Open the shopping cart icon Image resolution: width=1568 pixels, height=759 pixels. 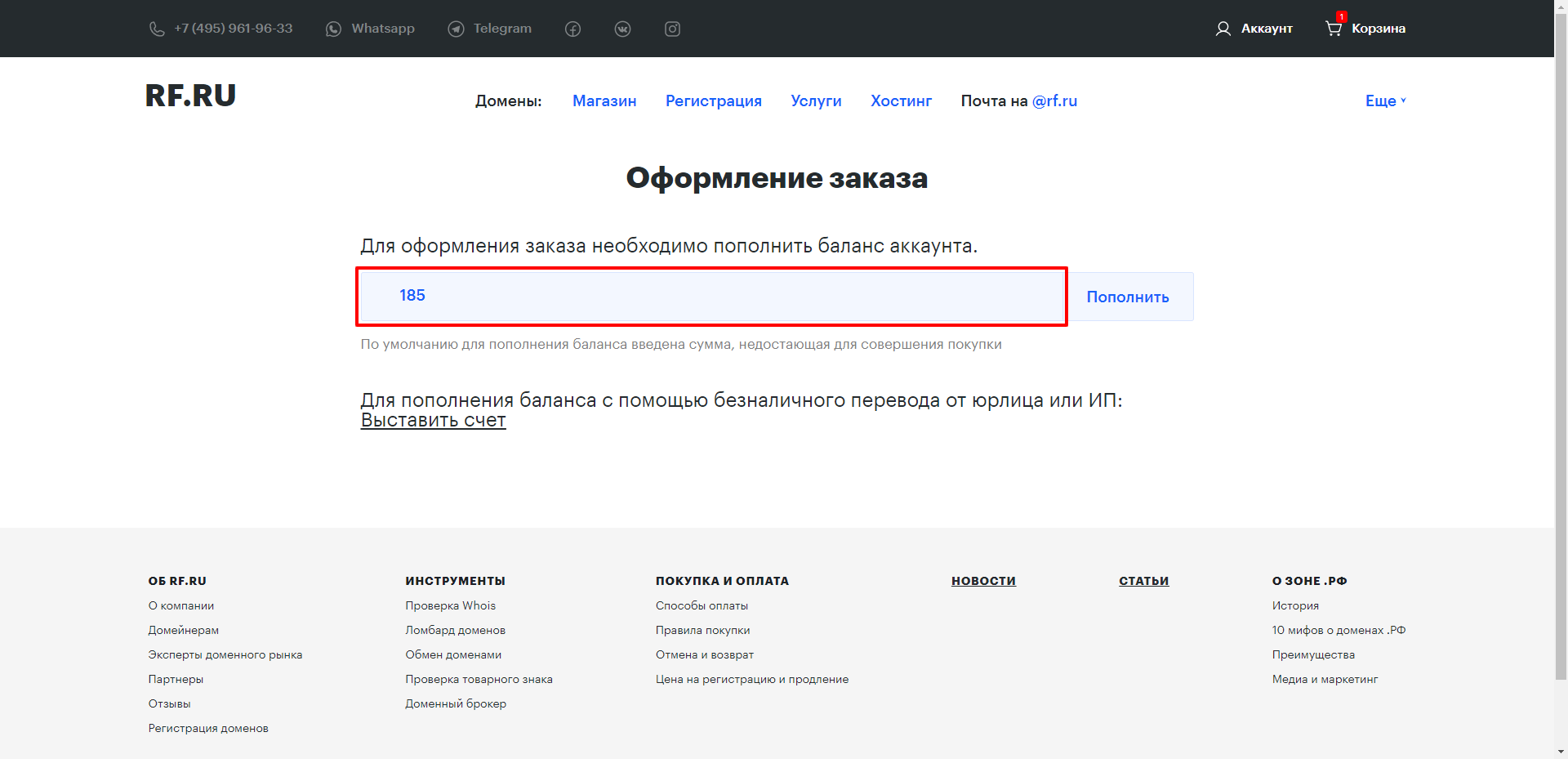[x=1333, y=29]
